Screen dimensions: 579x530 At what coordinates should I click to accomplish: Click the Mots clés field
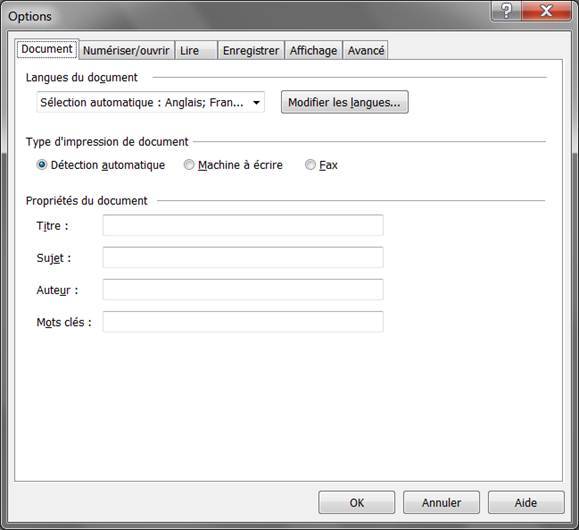pos(243,322)
